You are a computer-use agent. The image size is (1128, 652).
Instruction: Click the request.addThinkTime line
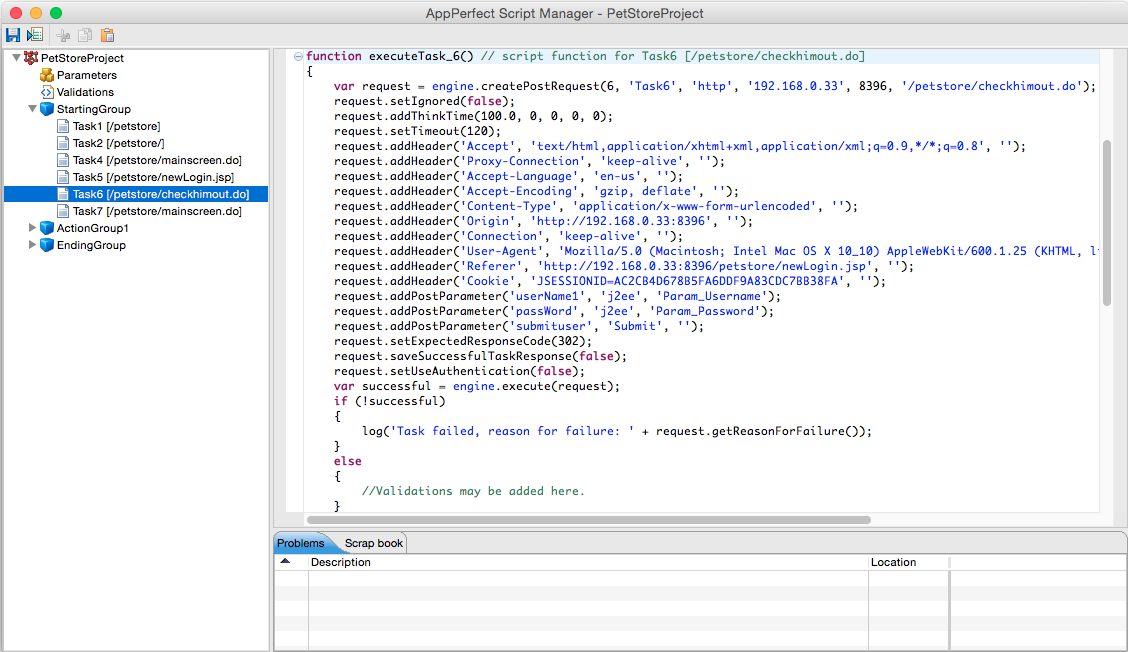point(473,116)
